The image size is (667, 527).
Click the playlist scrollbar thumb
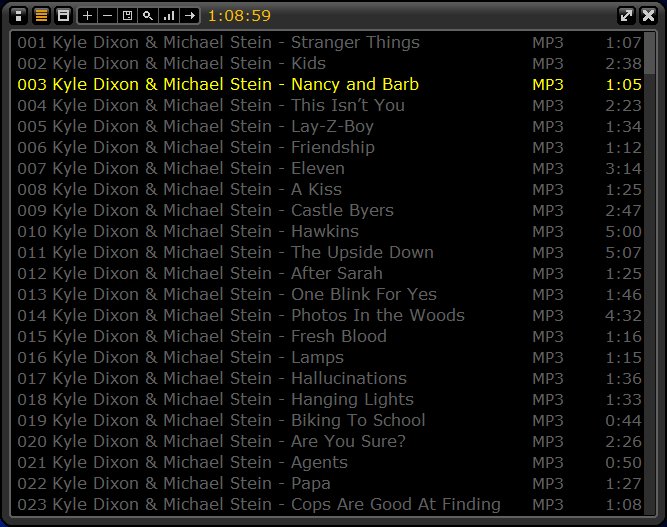(x=649, y=53)
